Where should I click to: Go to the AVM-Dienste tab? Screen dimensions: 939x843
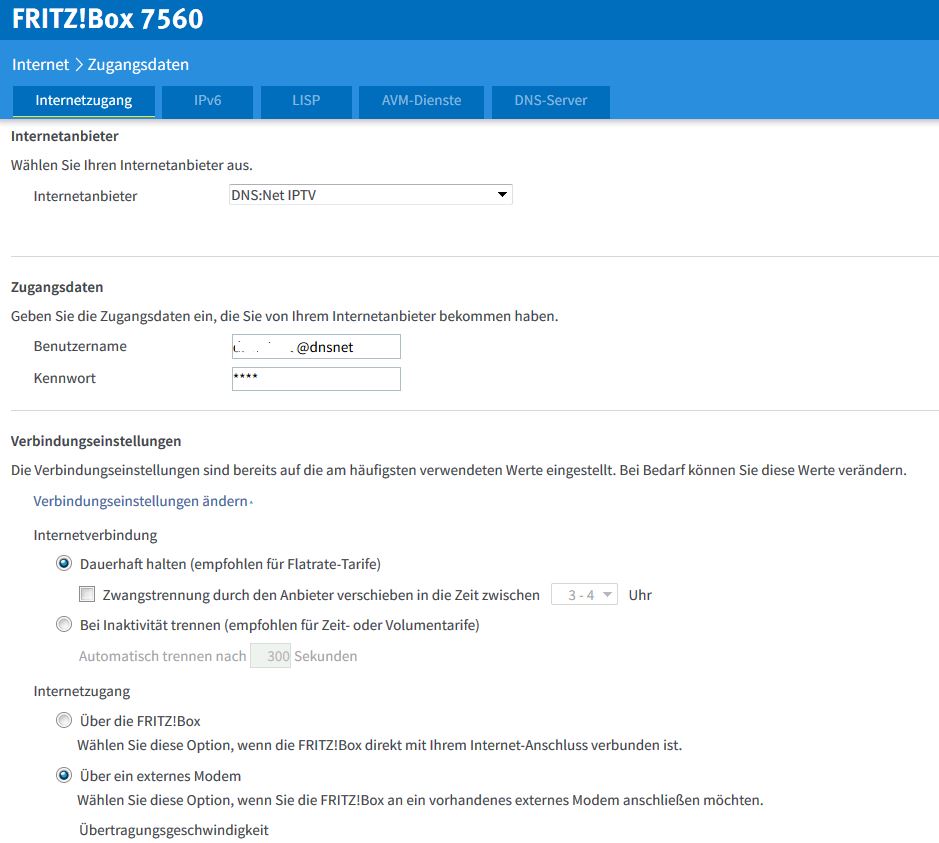point(422,101)
